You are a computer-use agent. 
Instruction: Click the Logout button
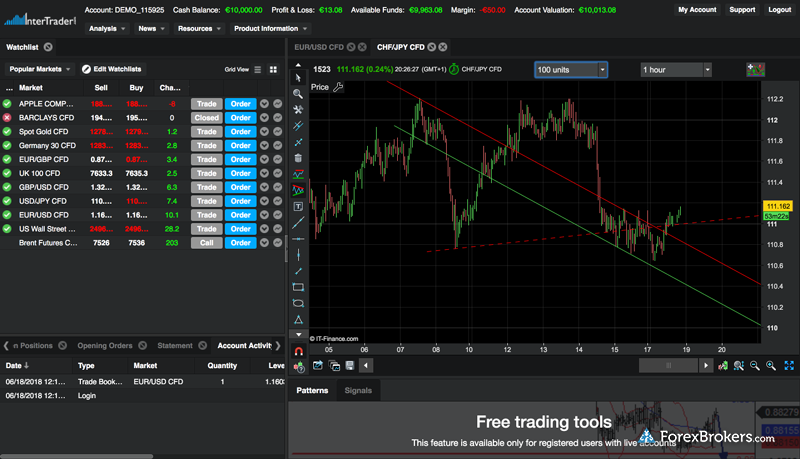(780, 10)
